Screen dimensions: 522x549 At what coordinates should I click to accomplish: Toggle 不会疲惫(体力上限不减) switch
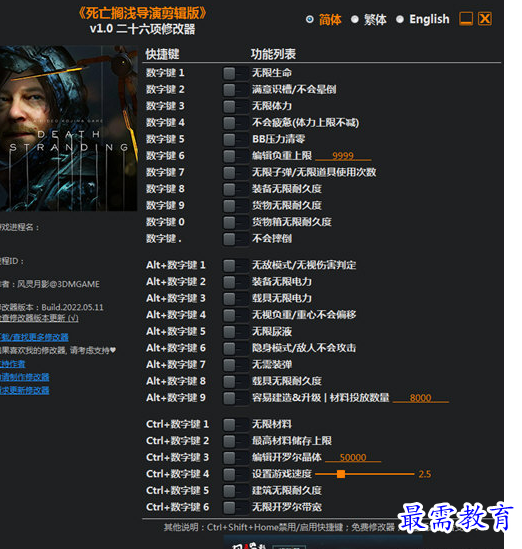click(235, 123)
